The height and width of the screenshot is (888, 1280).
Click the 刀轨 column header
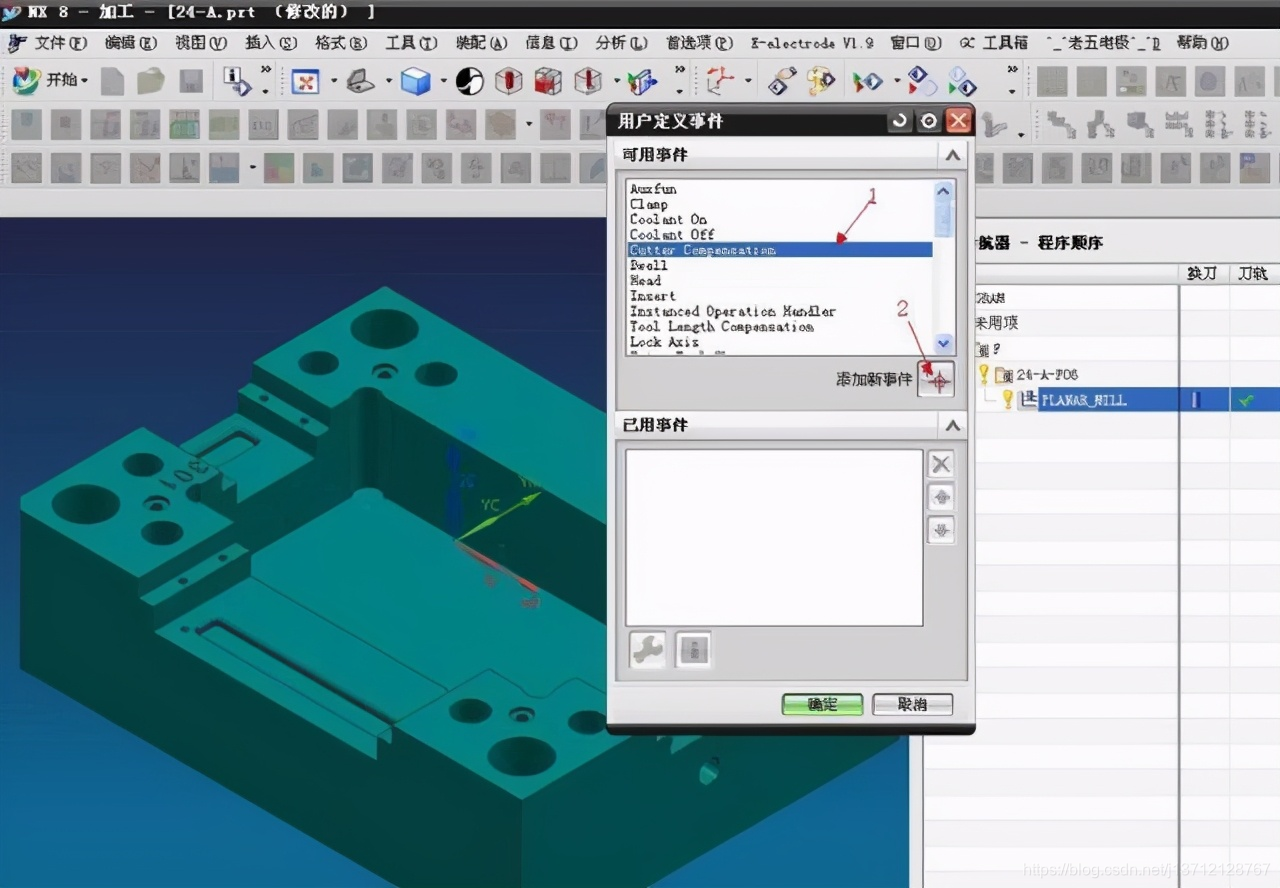[x=1252, y=273]
